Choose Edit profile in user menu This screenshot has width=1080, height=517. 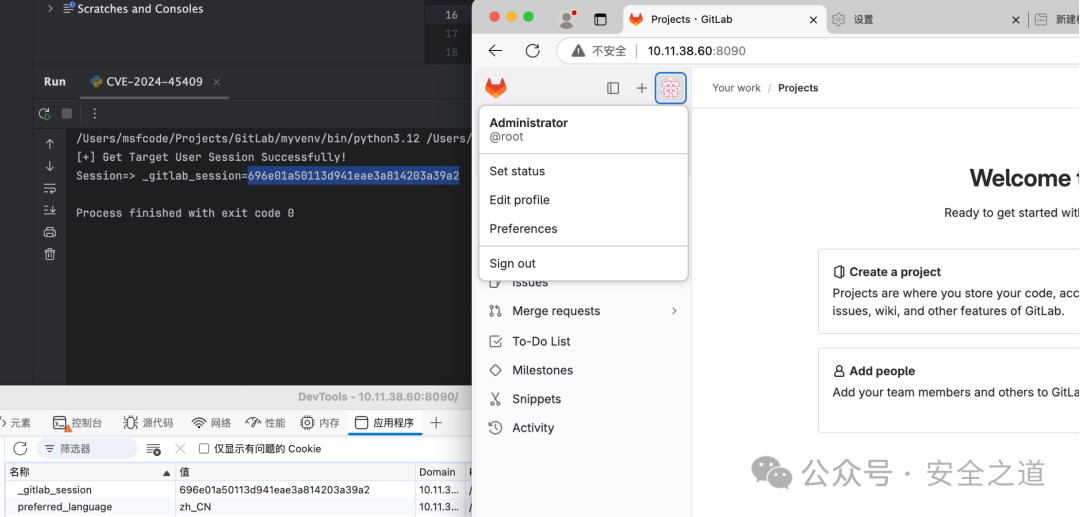(583, 200)
